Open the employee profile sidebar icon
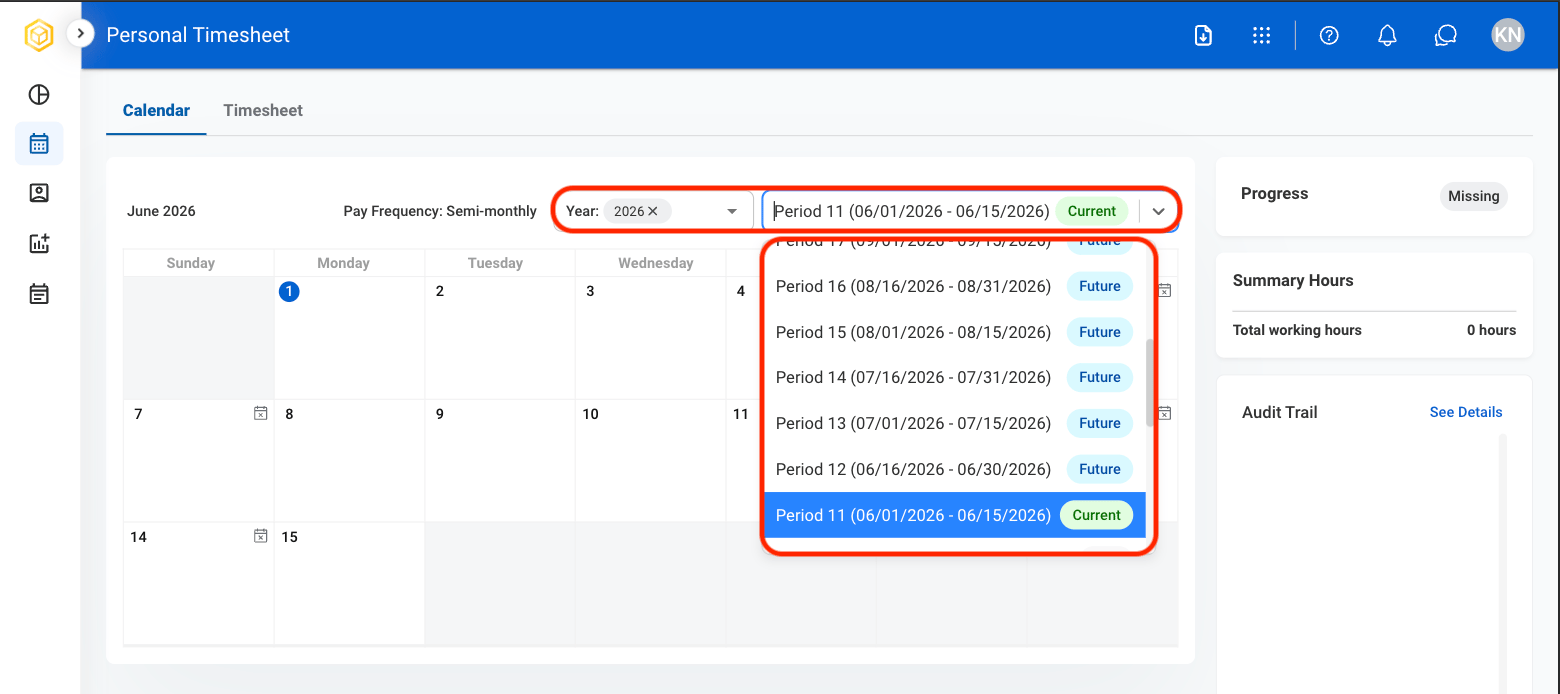The width and height of the screenshot is (1560, 694). point(39,193)
